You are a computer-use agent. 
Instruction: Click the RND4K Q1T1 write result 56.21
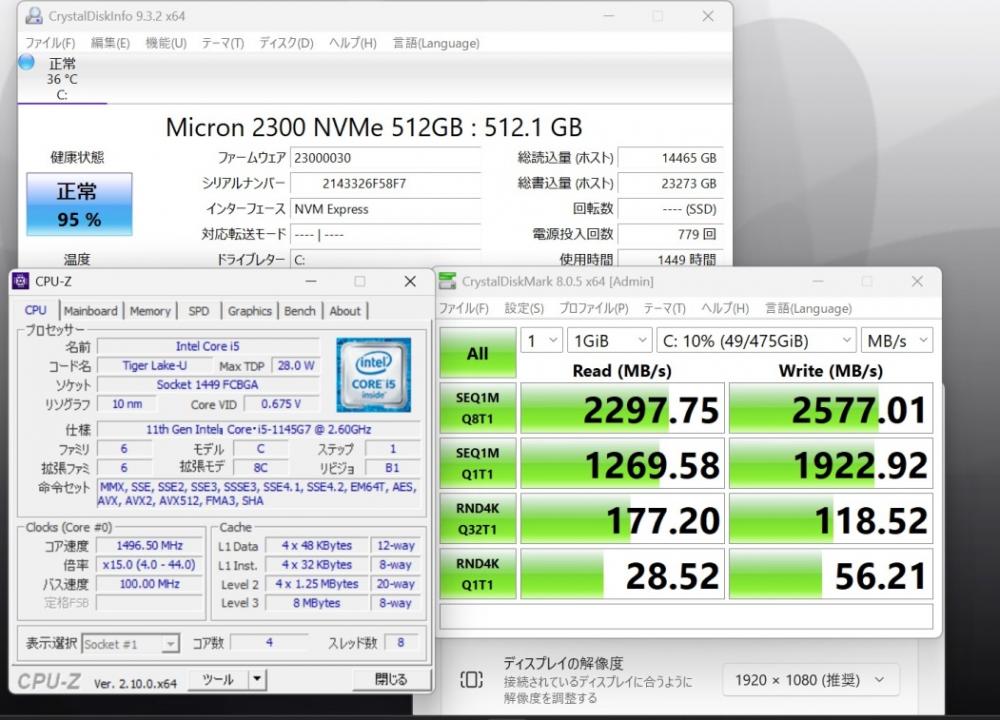831,575
